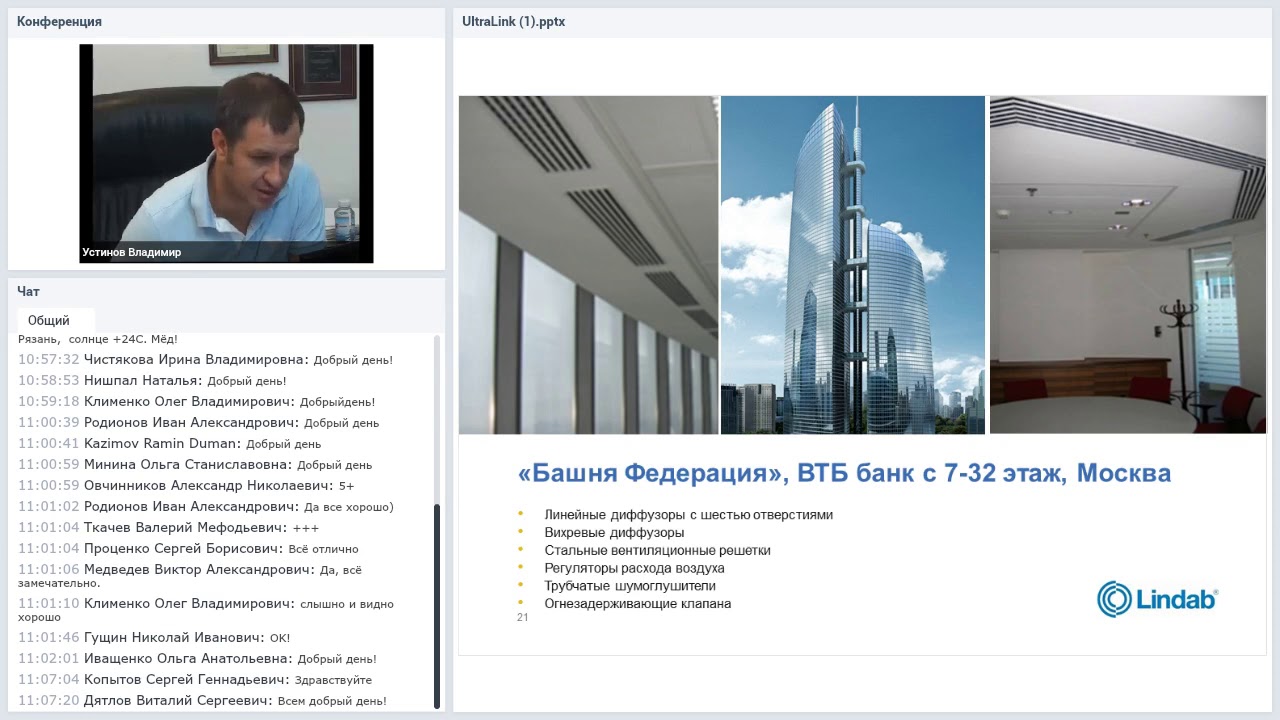Click the Lindab logo on the slide
Viewport: 1280px width, 720px height.
1157,599
